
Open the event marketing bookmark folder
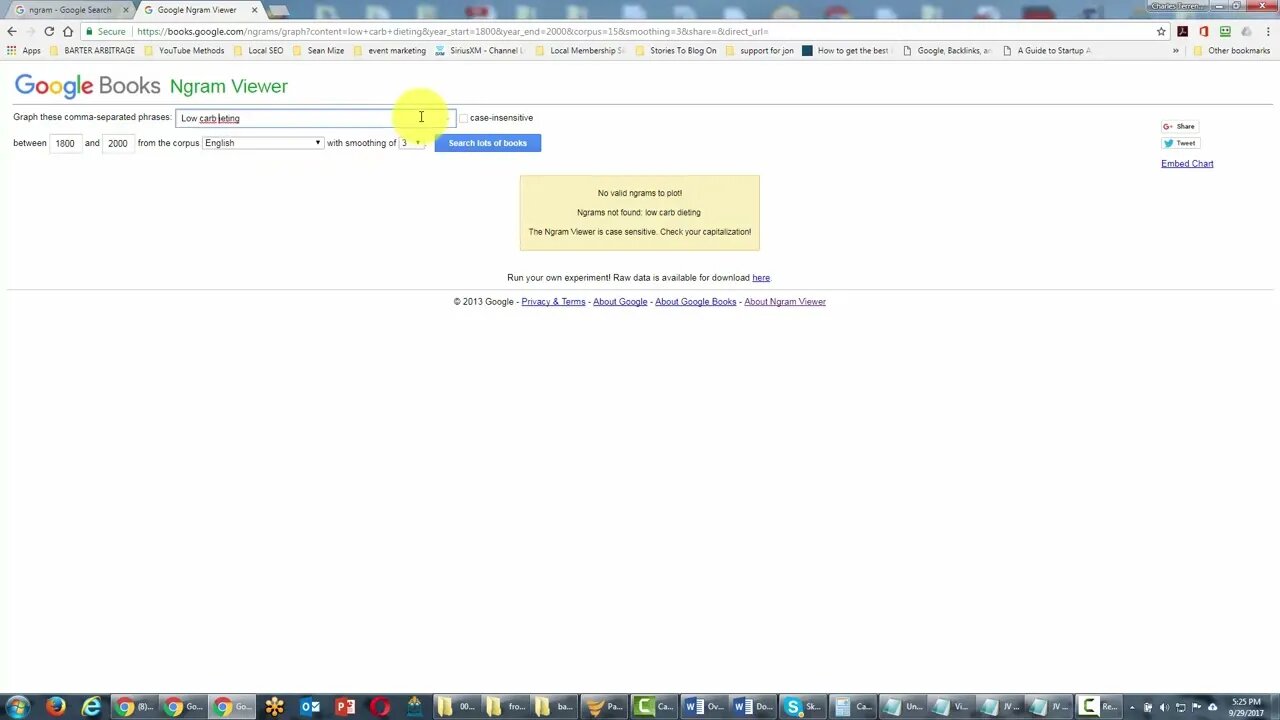point(389,50)
